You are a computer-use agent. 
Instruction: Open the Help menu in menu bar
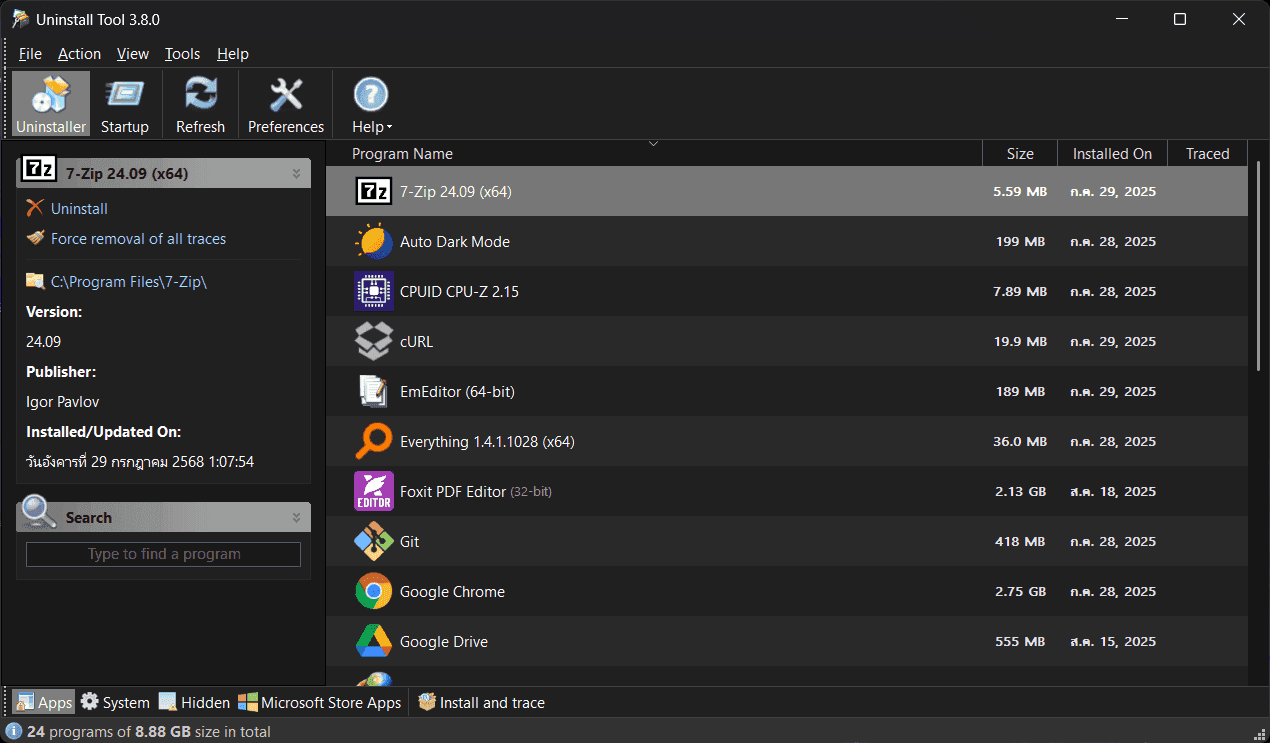[x=233, y=54]
